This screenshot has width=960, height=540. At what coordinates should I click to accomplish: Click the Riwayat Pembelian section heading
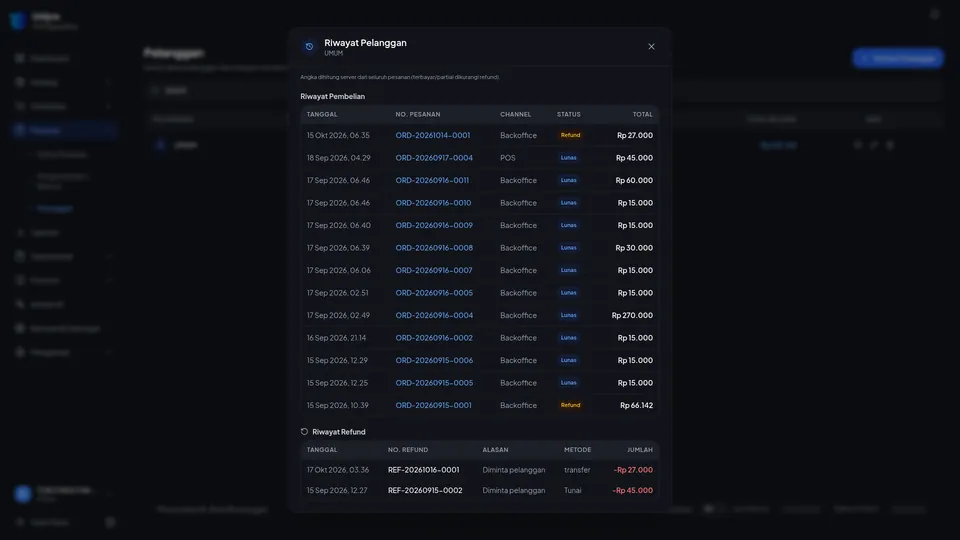[332, 97]
